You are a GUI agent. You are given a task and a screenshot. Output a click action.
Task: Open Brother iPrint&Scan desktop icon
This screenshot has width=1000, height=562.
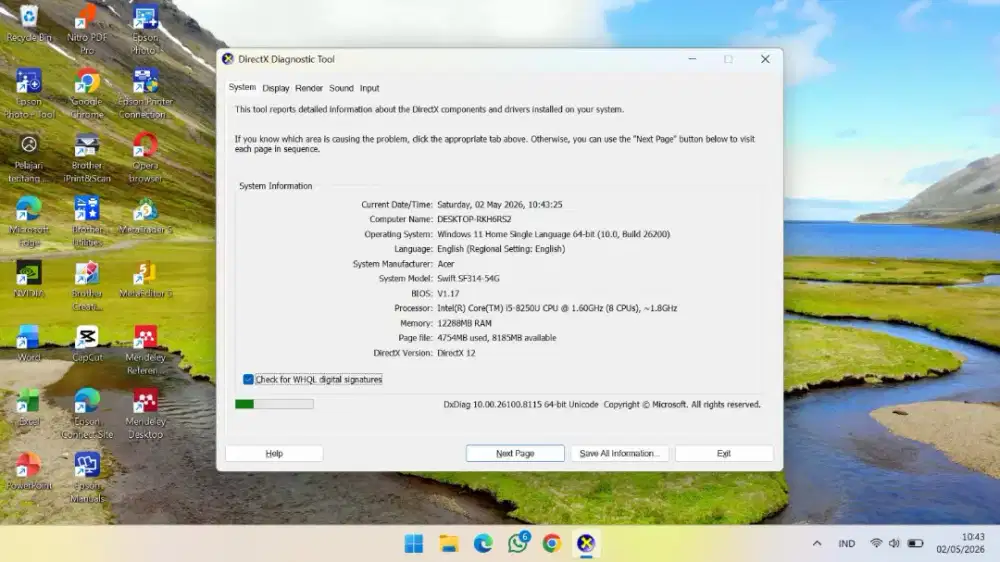click(87, 158)
